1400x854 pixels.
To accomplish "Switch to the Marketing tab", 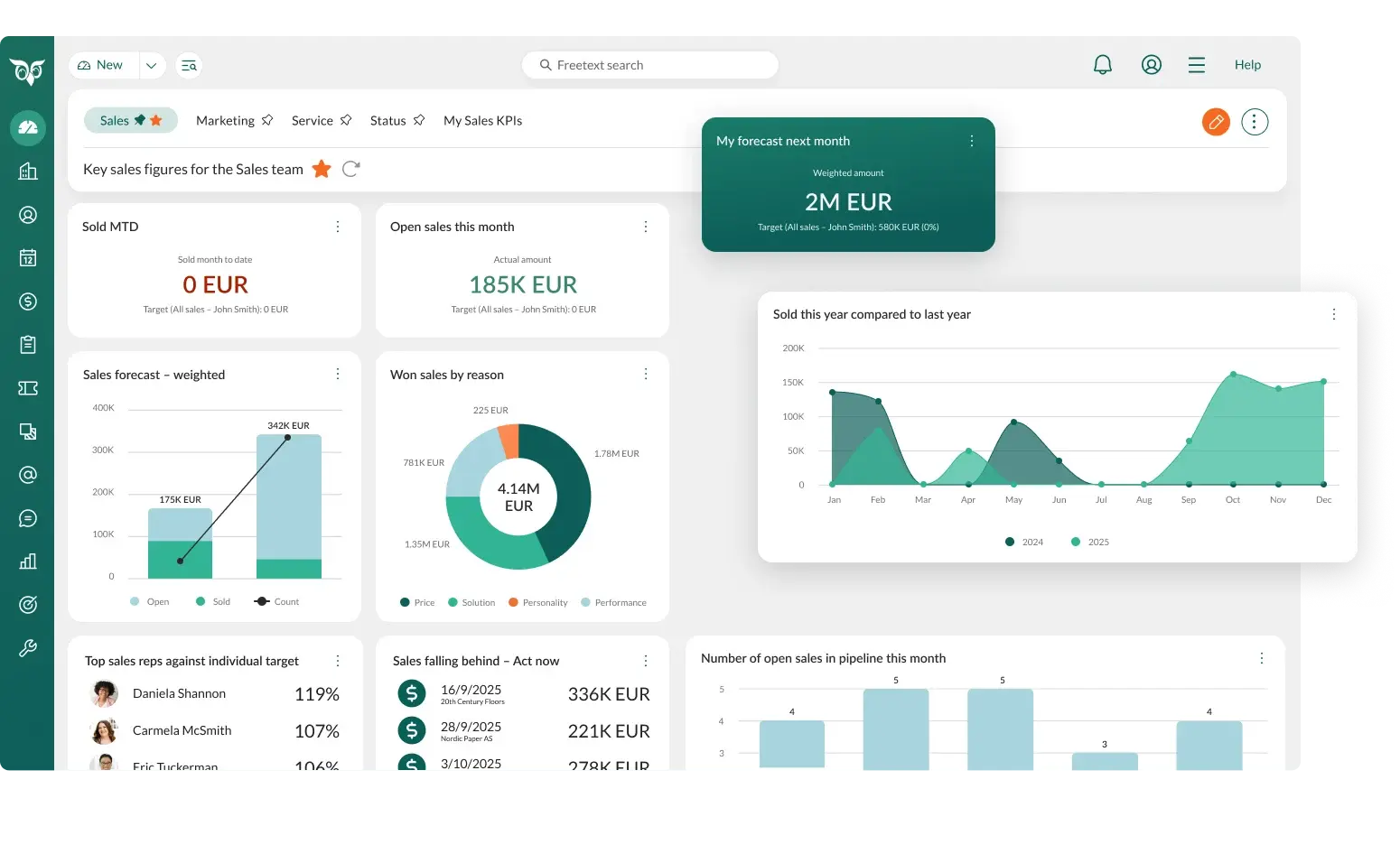I will click(x=225, y=120).
